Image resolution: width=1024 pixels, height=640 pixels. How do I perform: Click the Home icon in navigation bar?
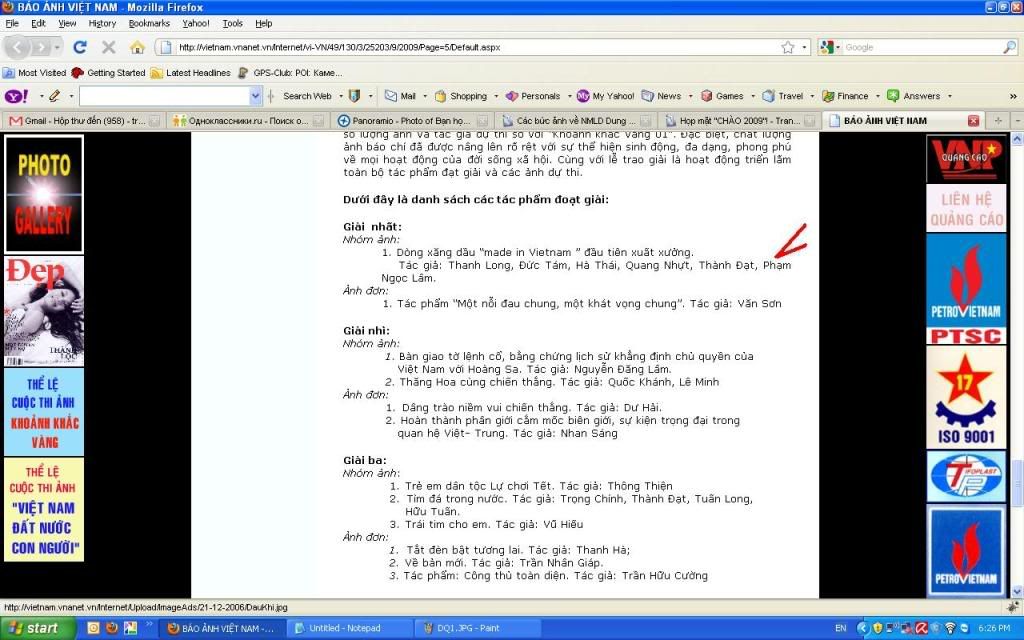(x=137, y=47)
